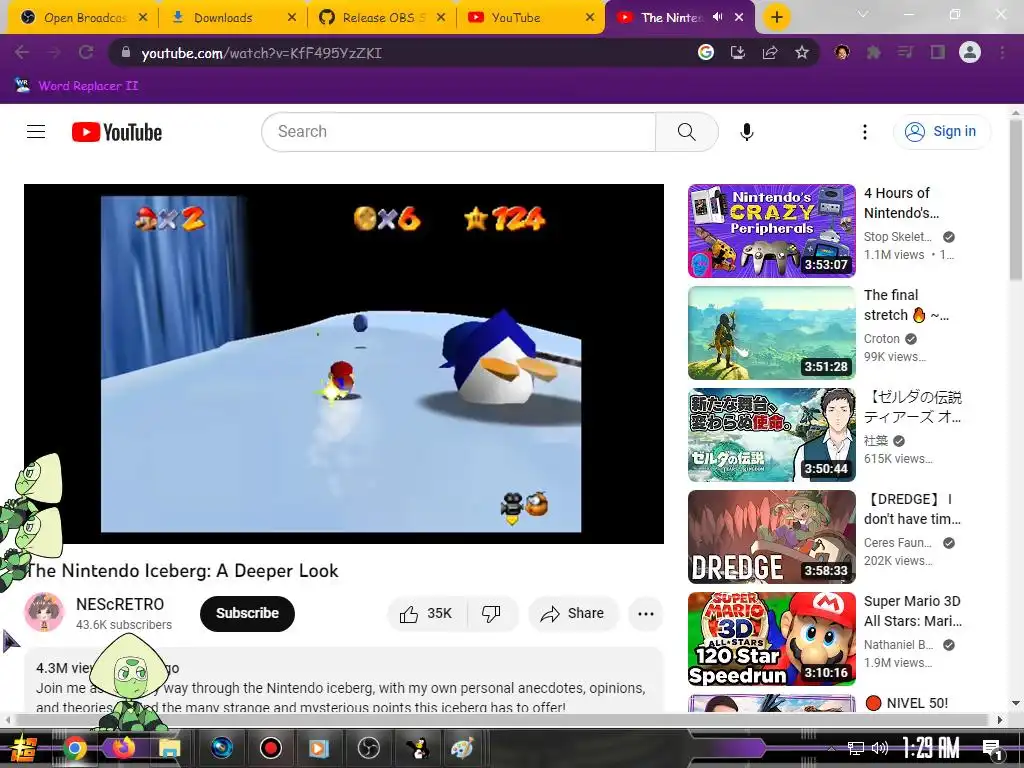Viewport: 1024px width, 768px height.
Task: Open OBS Studio from taskbar
Action: pyautogui.click(x=368, y=748)
